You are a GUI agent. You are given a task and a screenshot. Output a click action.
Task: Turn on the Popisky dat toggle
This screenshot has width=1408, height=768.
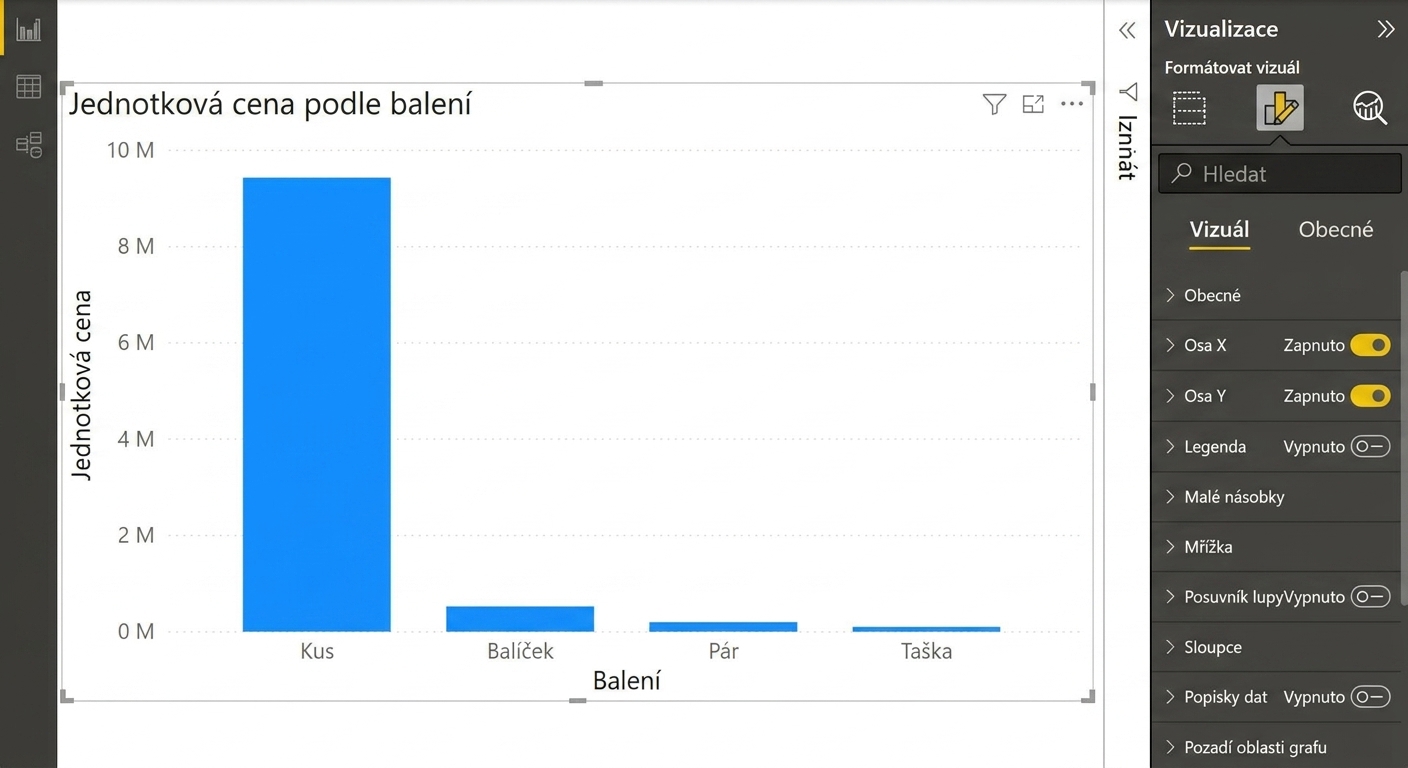(x=1370, y=697)
